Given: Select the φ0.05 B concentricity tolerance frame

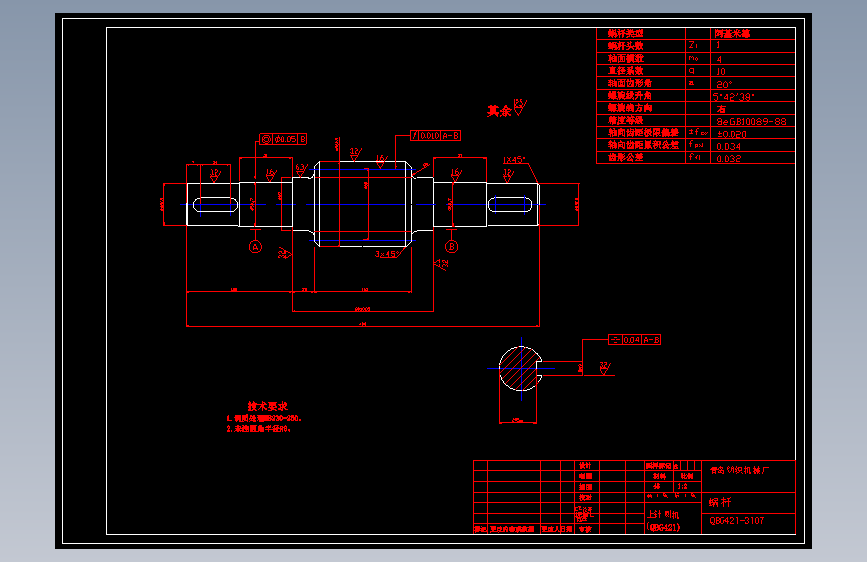Looking at the screenshot, I should (x=283, y=139).
